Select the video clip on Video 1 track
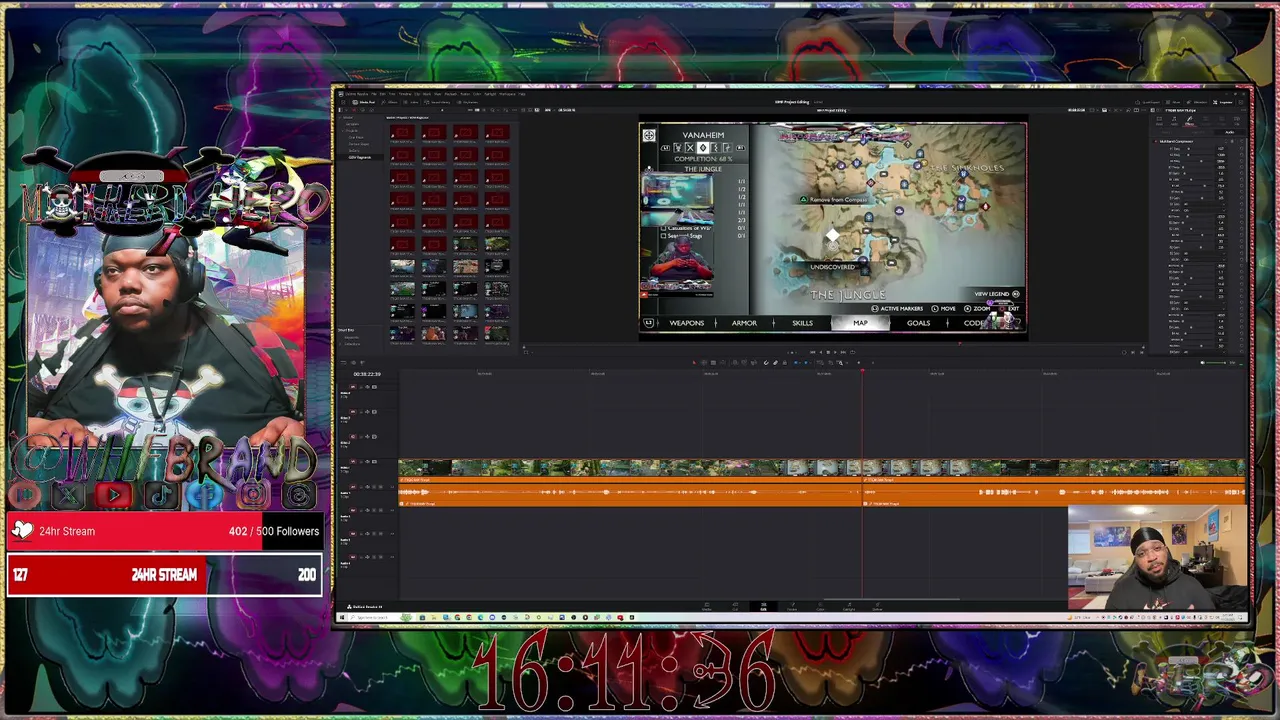Viewport: 1280px width, 720px height. [x=822, y=467]
